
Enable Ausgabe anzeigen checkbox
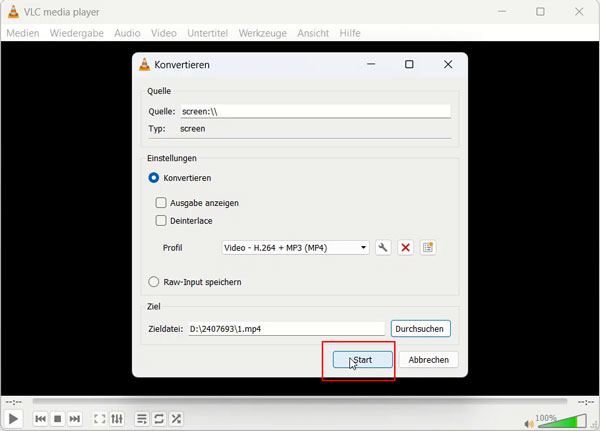(x=161, y=202)
